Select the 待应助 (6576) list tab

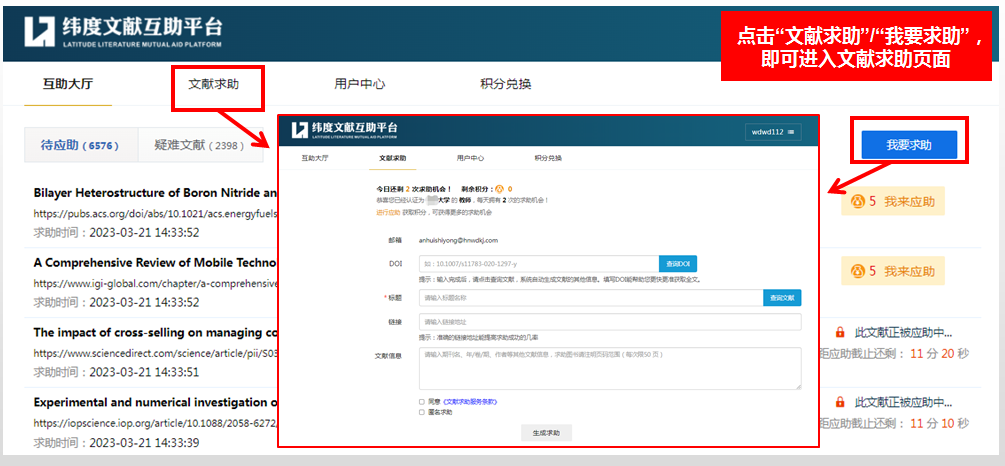coord(80,146)
